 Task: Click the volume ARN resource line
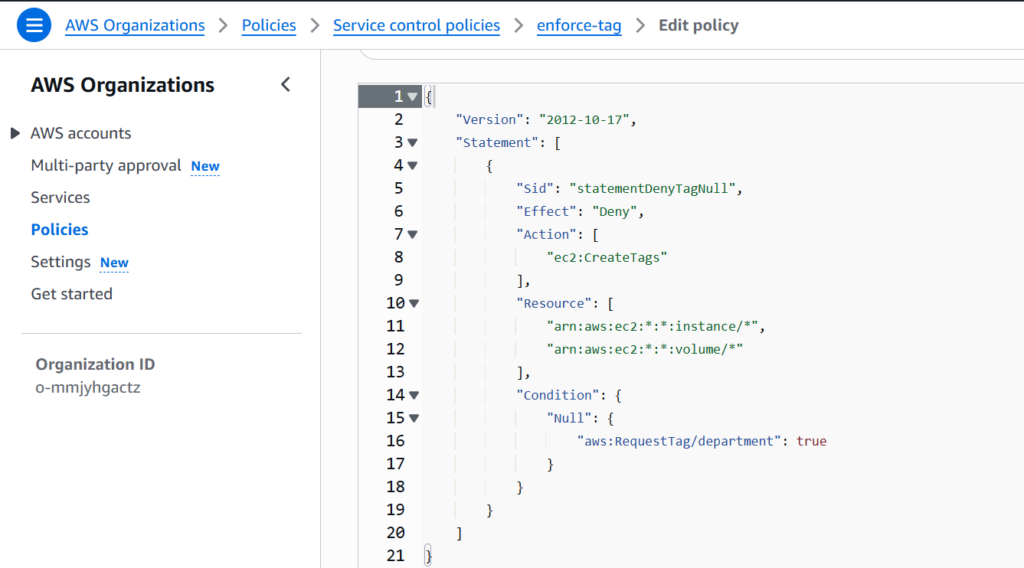[645, 349]
